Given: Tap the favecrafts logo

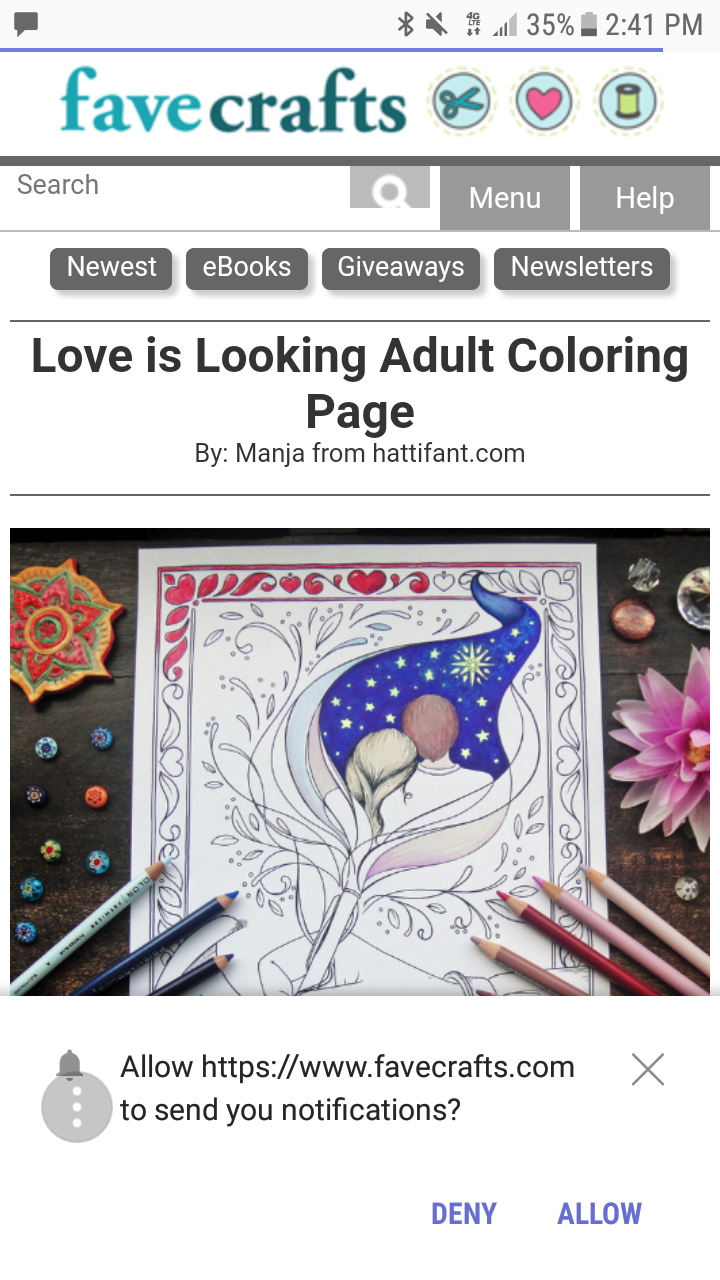Looking at the screenshot, I should (233, 102).
